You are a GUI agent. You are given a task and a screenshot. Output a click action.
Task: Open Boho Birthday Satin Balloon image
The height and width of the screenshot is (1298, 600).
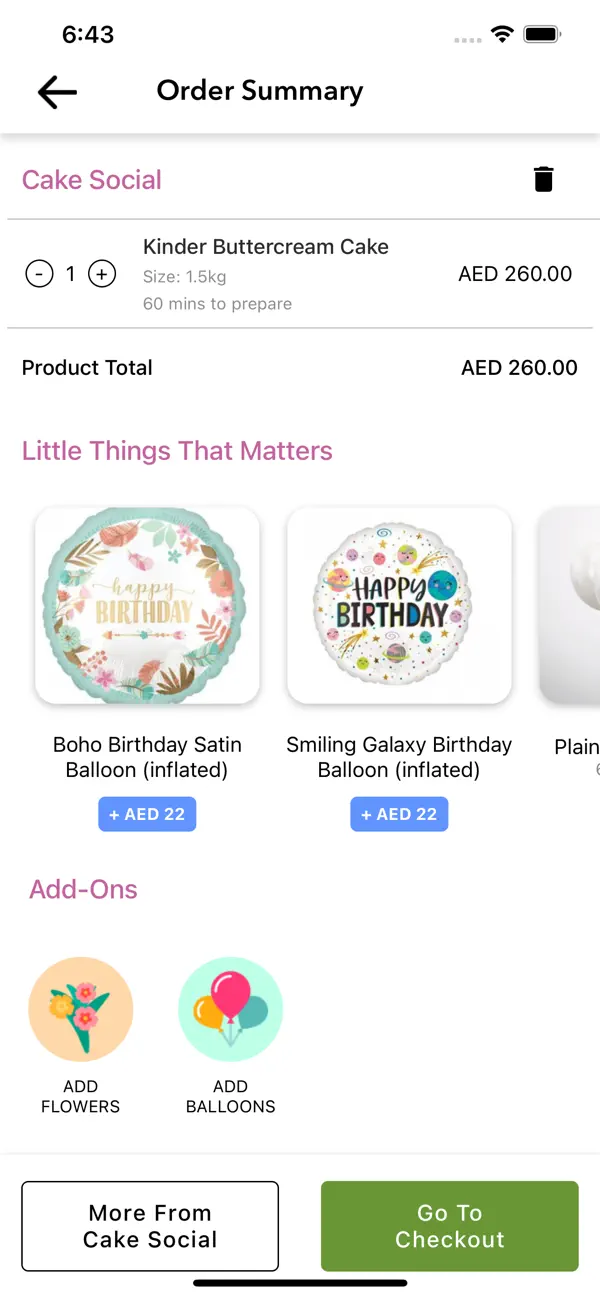(147, 605)
